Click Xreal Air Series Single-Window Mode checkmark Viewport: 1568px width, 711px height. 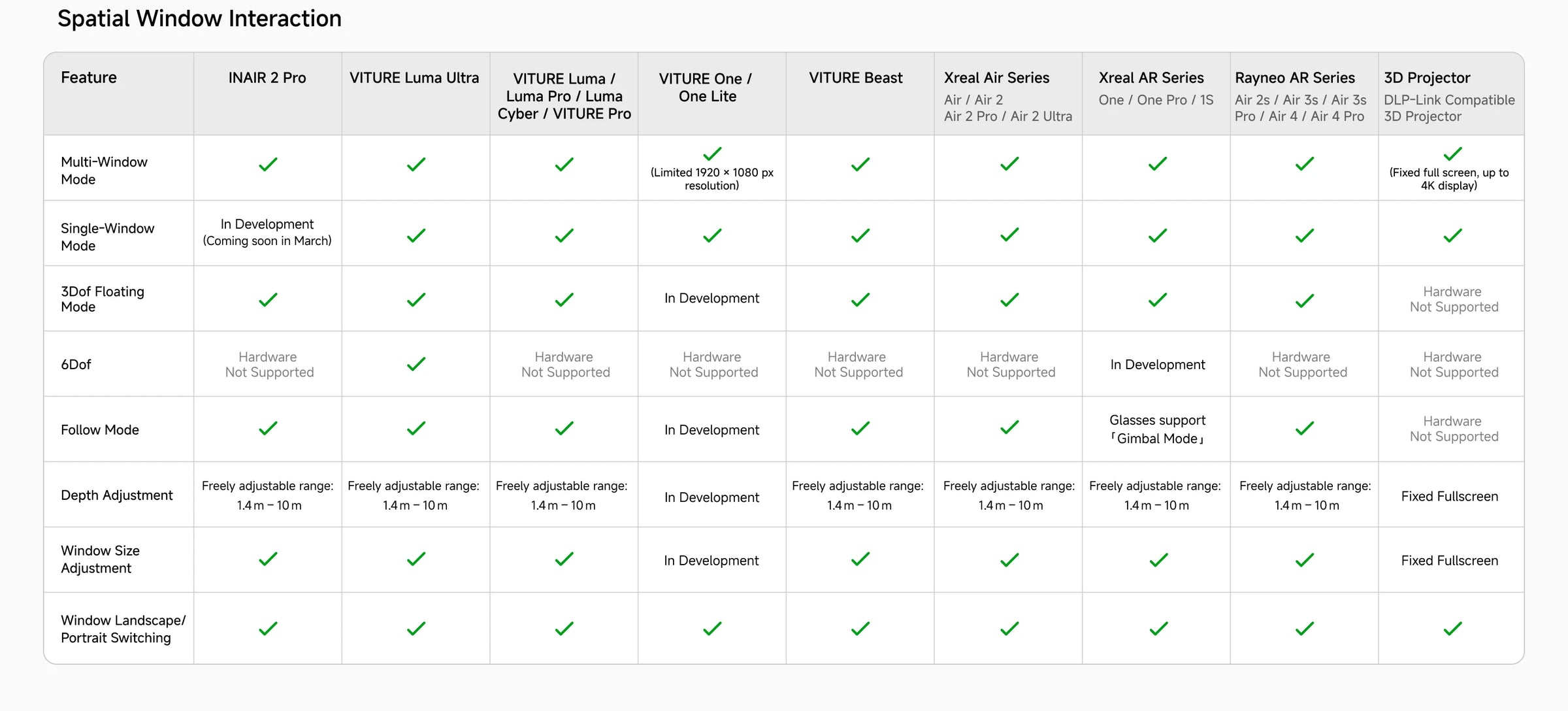(1009, 235)
